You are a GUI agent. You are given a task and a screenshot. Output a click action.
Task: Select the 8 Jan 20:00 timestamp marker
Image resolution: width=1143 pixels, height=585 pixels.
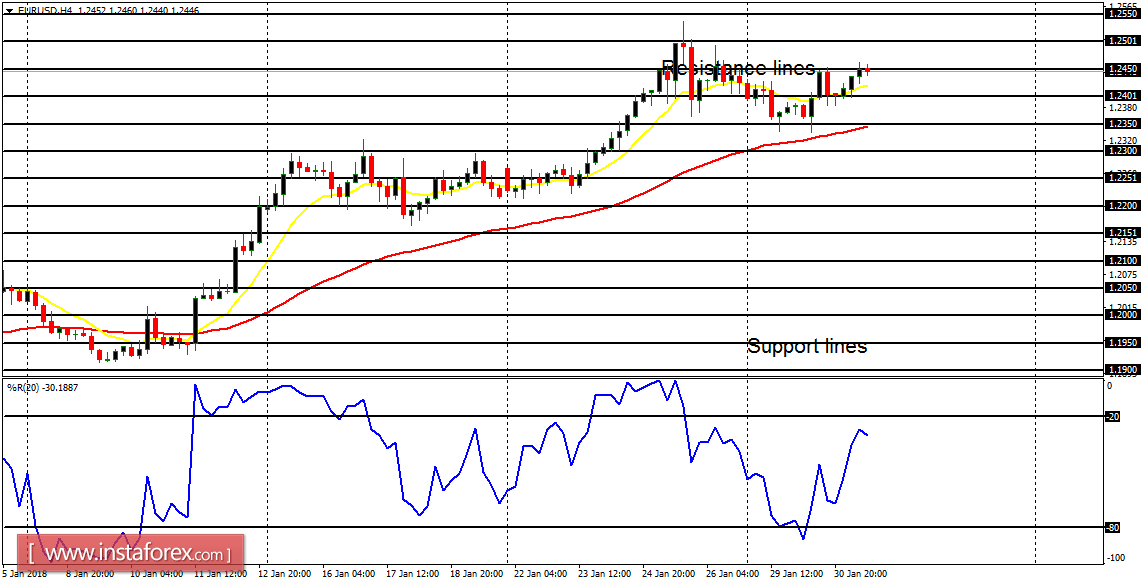90,575
